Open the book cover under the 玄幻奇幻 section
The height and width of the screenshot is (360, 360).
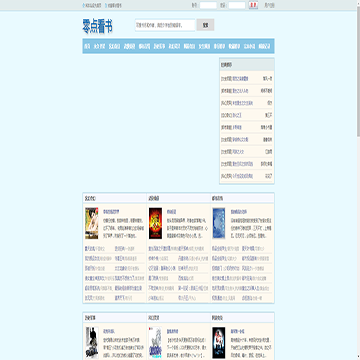[92, 223]
